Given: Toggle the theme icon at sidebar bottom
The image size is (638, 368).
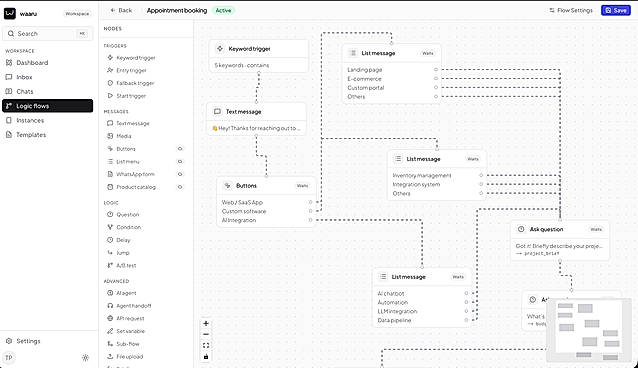Looking at the screenshot, I should pyautogui.click(x=85, y=358).
